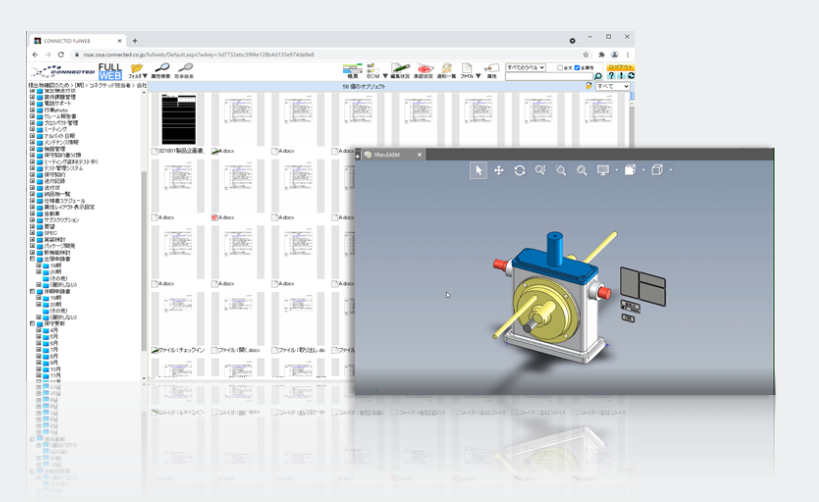Click the rotate view tool in viewer
This screenshot has width=819, height=502.
[x=520, y=171]
